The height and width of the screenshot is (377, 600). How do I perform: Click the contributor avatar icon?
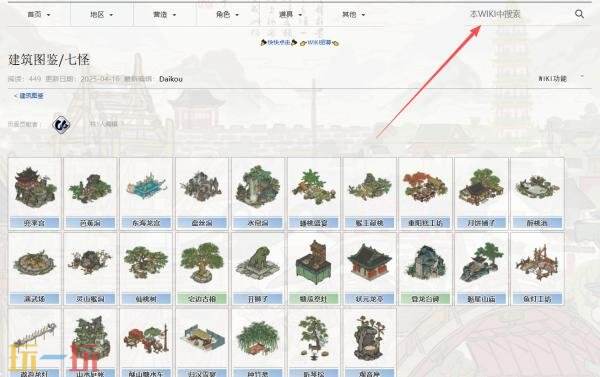[x=61, y=124]
